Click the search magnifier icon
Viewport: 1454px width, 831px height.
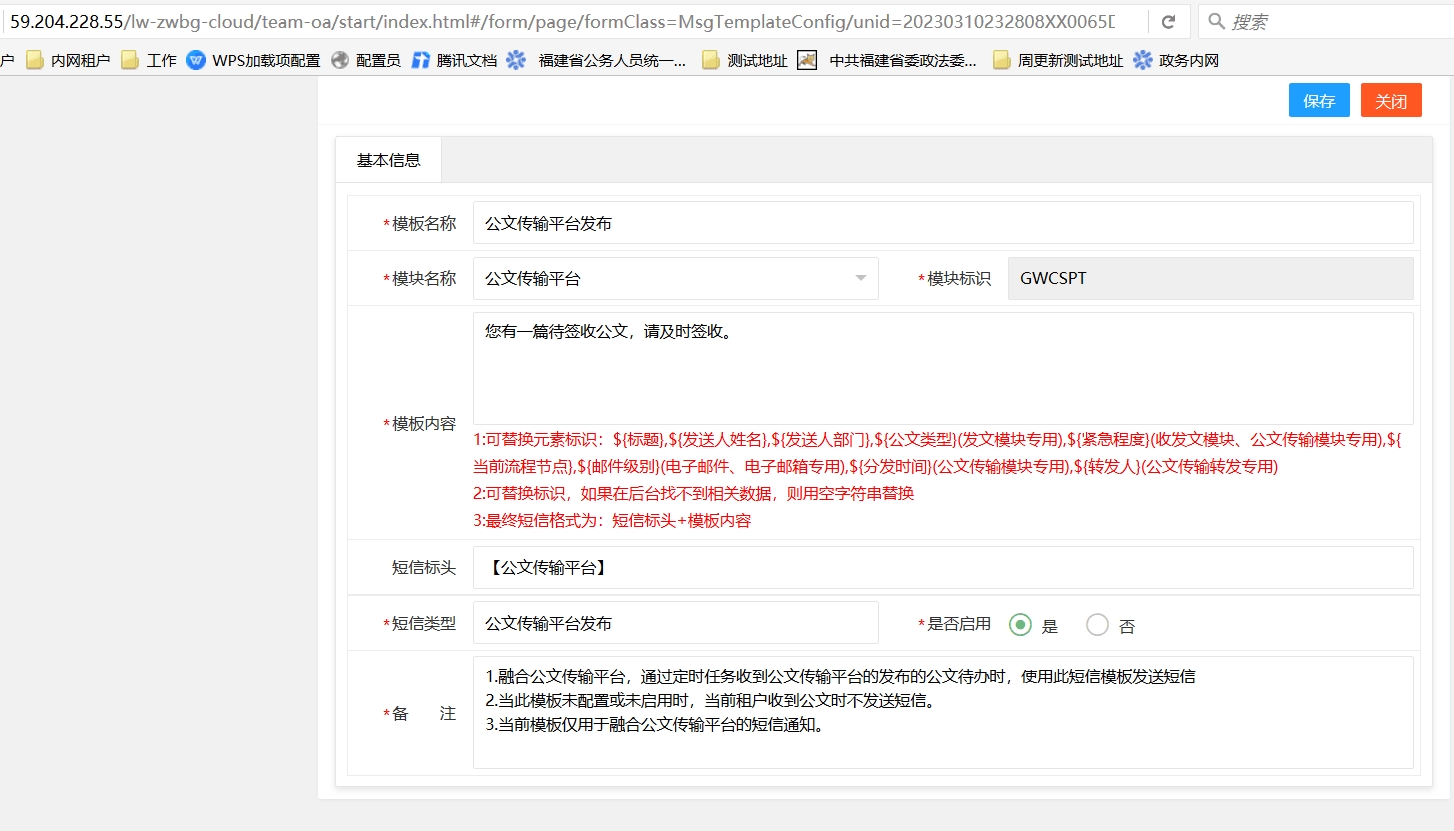[x=1216, y=21]
